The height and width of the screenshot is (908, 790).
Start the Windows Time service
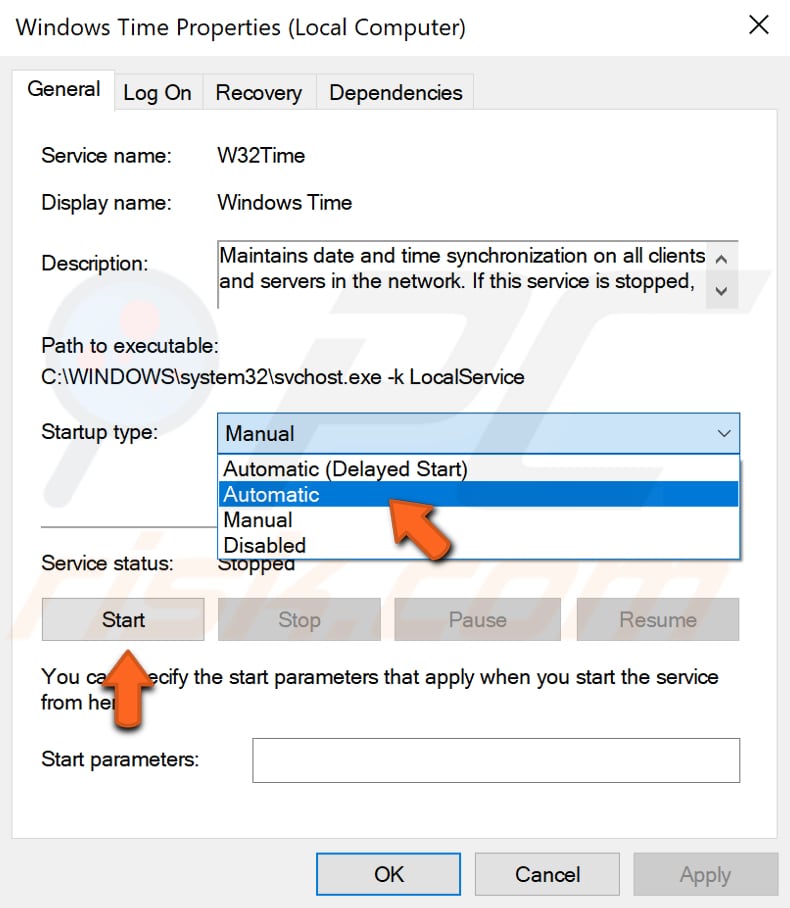tap(122, 619)
